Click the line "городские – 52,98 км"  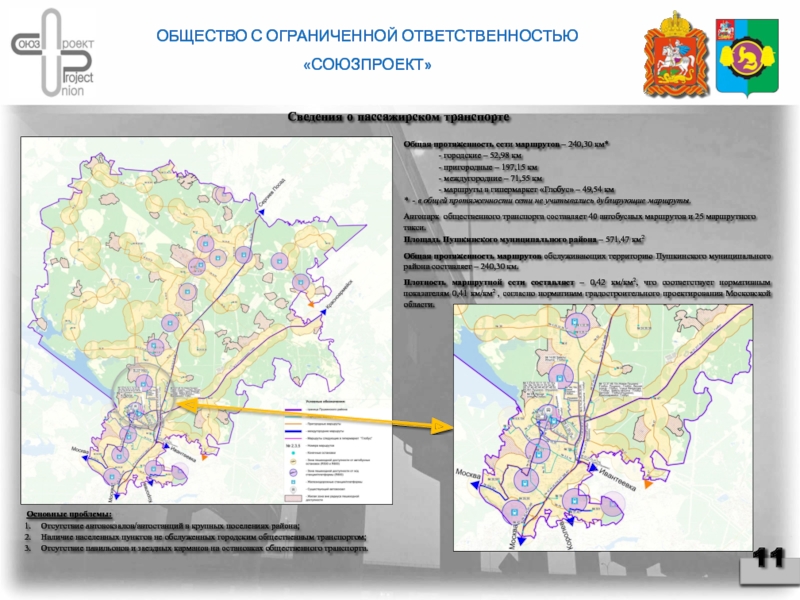click(480, 156)
